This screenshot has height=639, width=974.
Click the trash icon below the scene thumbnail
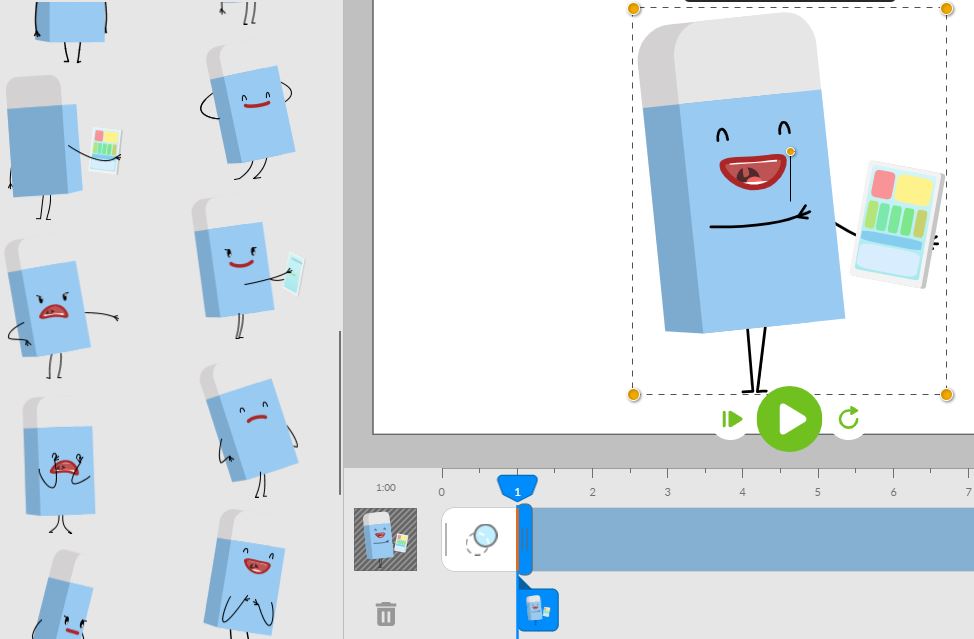[x=386, y=615]
